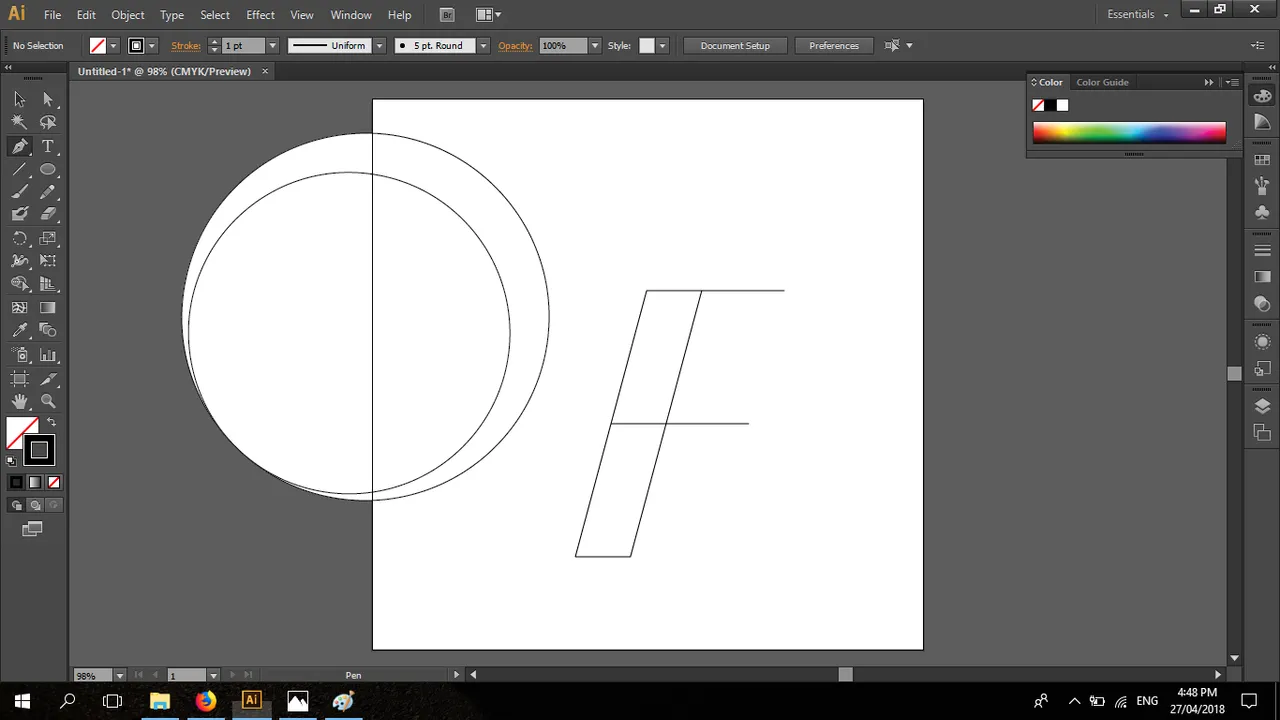Activate the None mode button under swatches
Image resolution: width=1280 pixels, height=720 pixels.
pyautogui.click(x=54, y=482)
